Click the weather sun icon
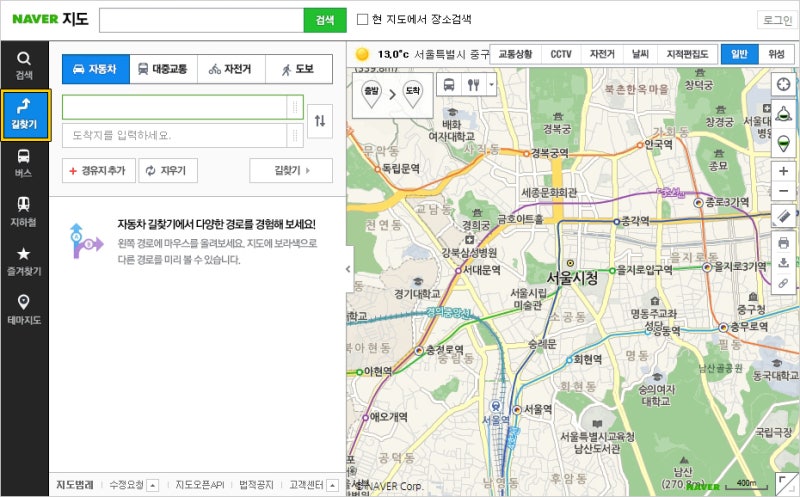Viewport: 800px width, 497px height. 362,54
